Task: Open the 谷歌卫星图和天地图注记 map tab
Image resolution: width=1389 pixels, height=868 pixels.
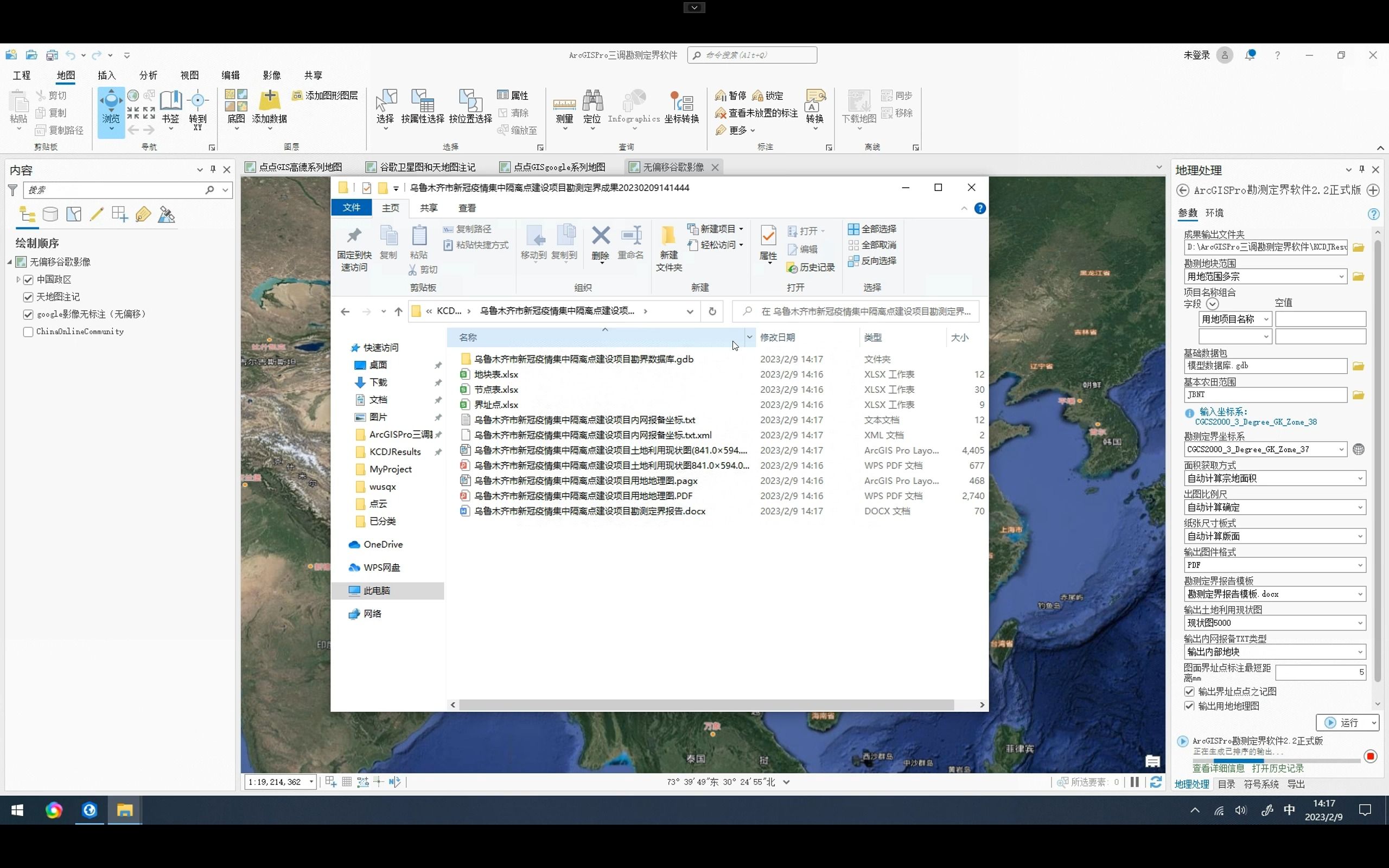Action: point(427,167)
